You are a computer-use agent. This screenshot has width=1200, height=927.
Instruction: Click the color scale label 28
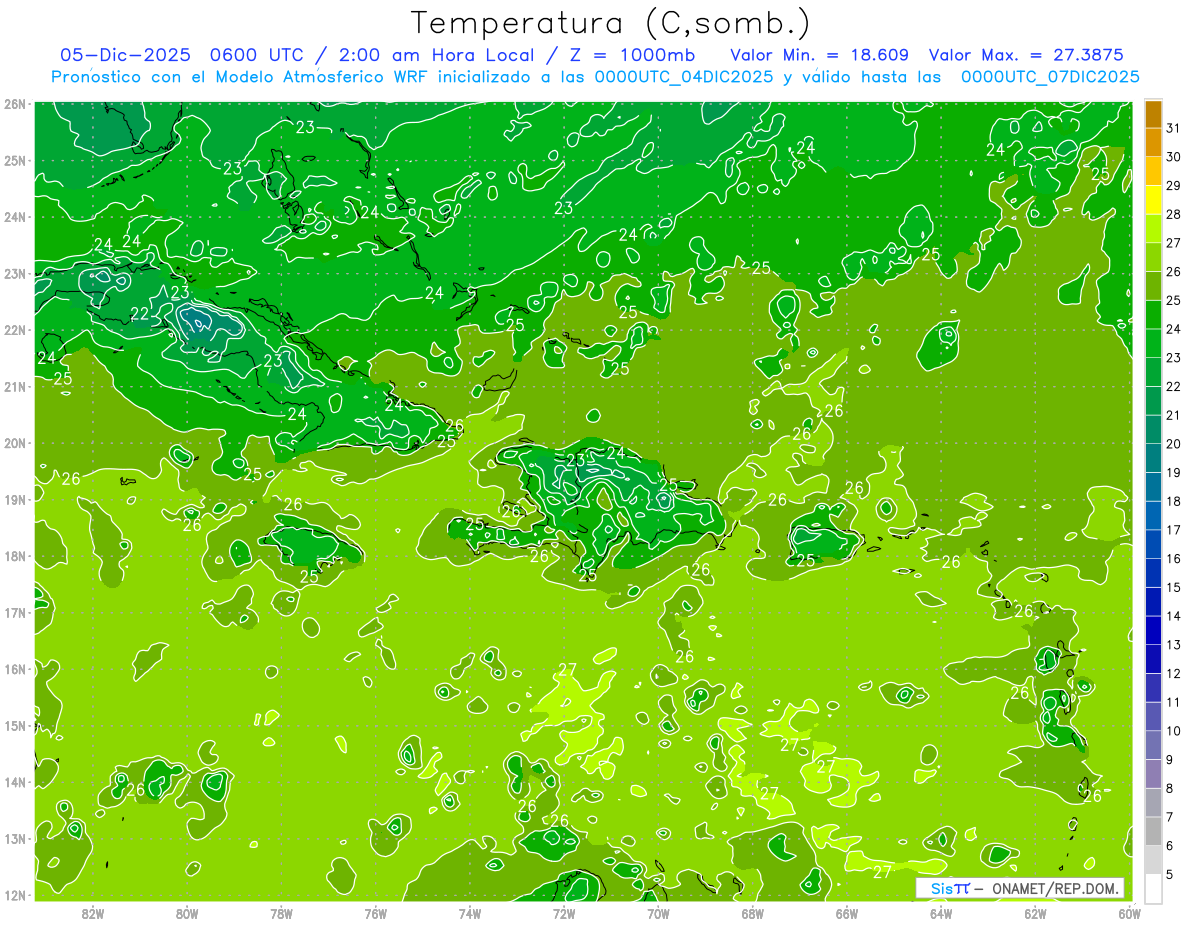[x=1173, y=214]
